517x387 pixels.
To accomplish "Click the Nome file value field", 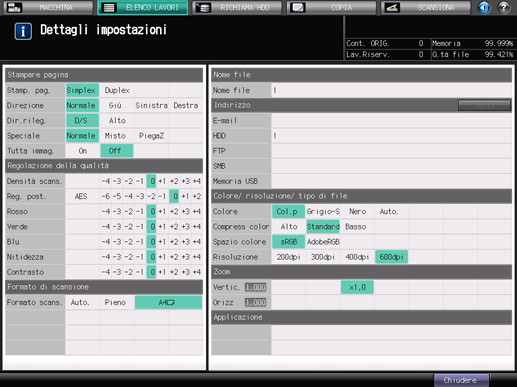I will [x=392, y=90].
